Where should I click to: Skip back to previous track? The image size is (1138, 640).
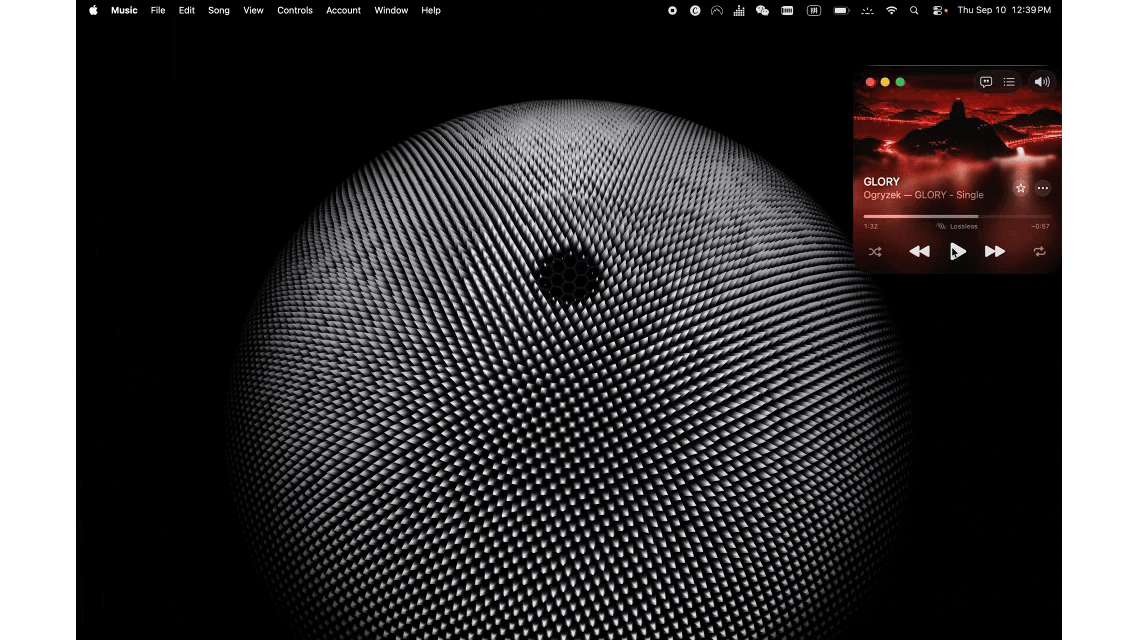pyautogui.click(x=920, y=251)
